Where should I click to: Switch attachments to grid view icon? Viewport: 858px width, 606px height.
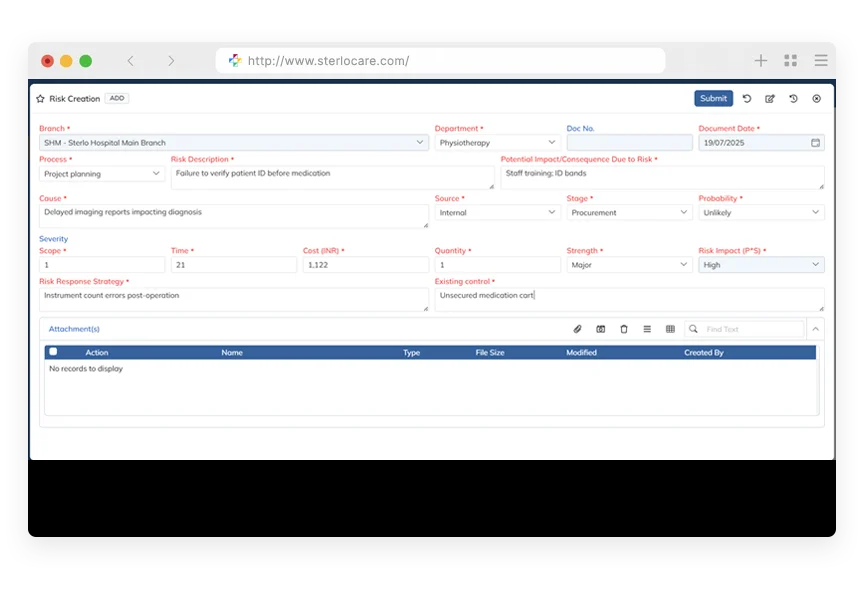coord(670,329)
